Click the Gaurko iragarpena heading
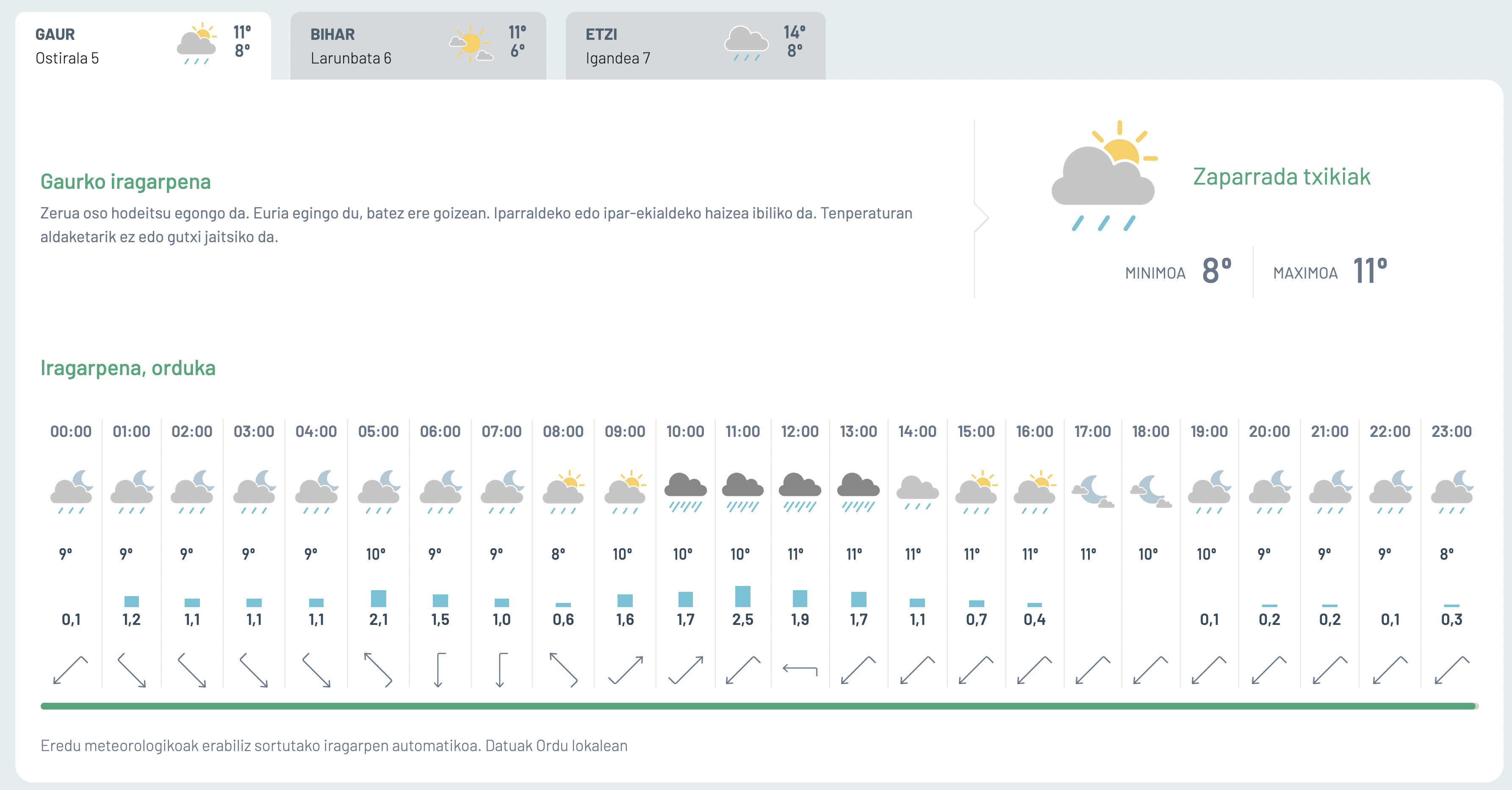The height and width of the screenshot is (790, 1512). pyautogui.click(x=126, y=181)
